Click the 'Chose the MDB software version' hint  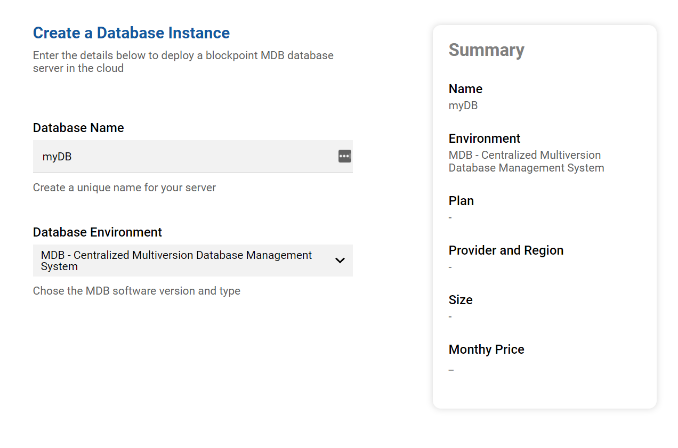point(136,291)
